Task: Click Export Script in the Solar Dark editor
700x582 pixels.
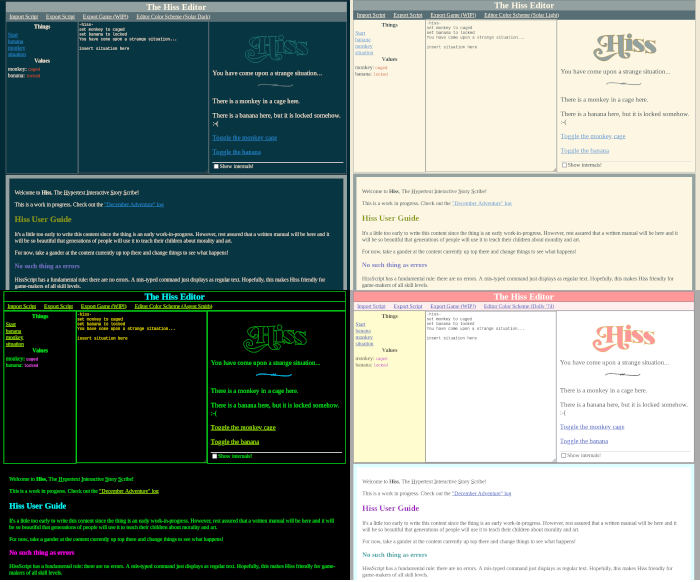Action: point(60,17)
